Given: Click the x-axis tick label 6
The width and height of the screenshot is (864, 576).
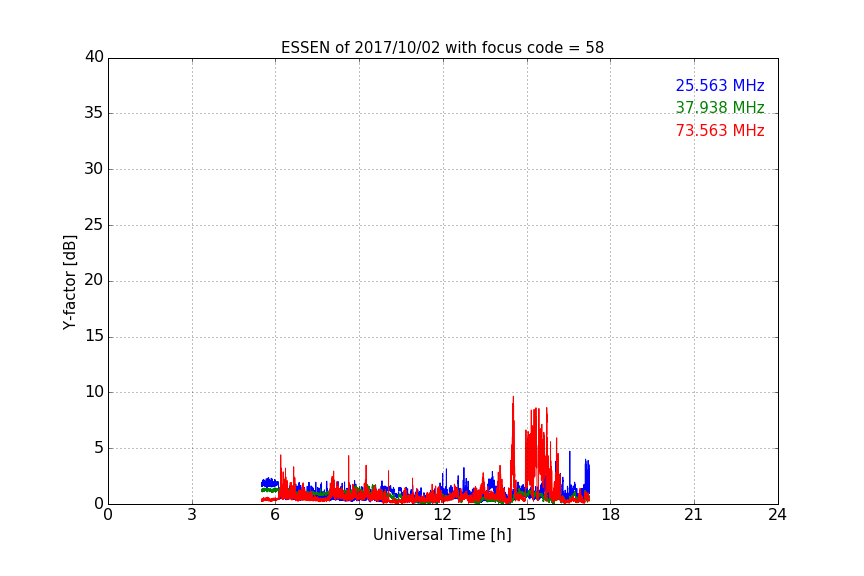Looking at the screenshot, I should [x=275, y=515].
